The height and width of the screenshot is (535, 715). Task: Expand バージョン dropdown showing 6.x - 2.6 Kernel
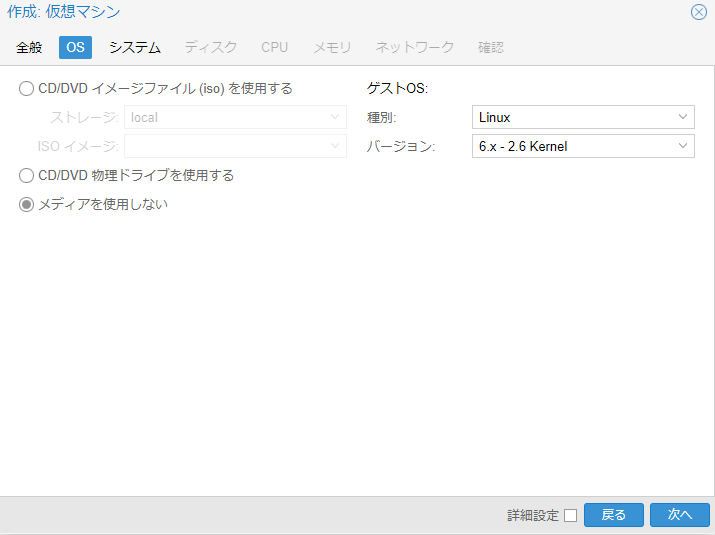tap(583, 146)
